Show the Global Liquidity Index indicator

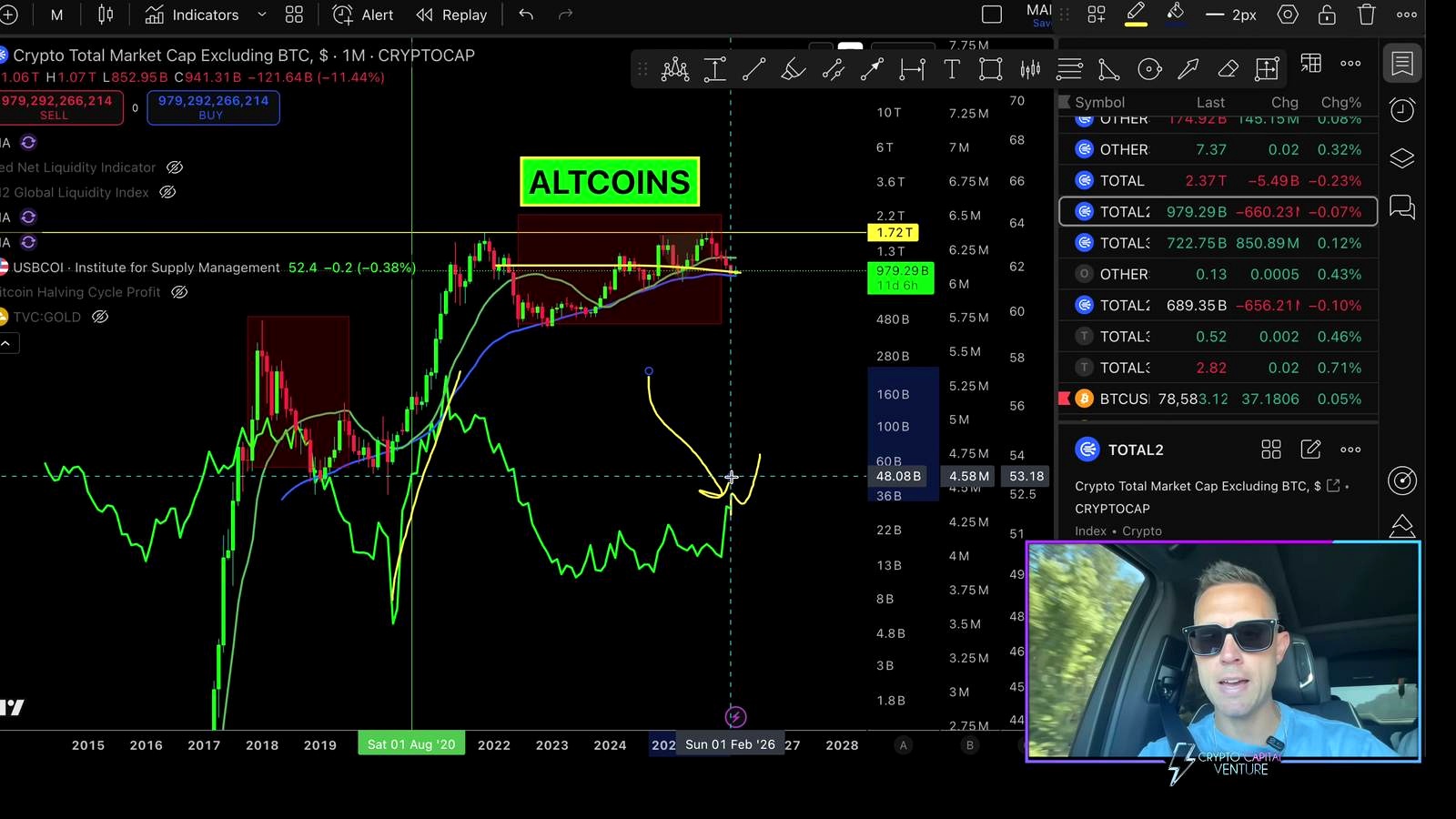tap(167, 192)
